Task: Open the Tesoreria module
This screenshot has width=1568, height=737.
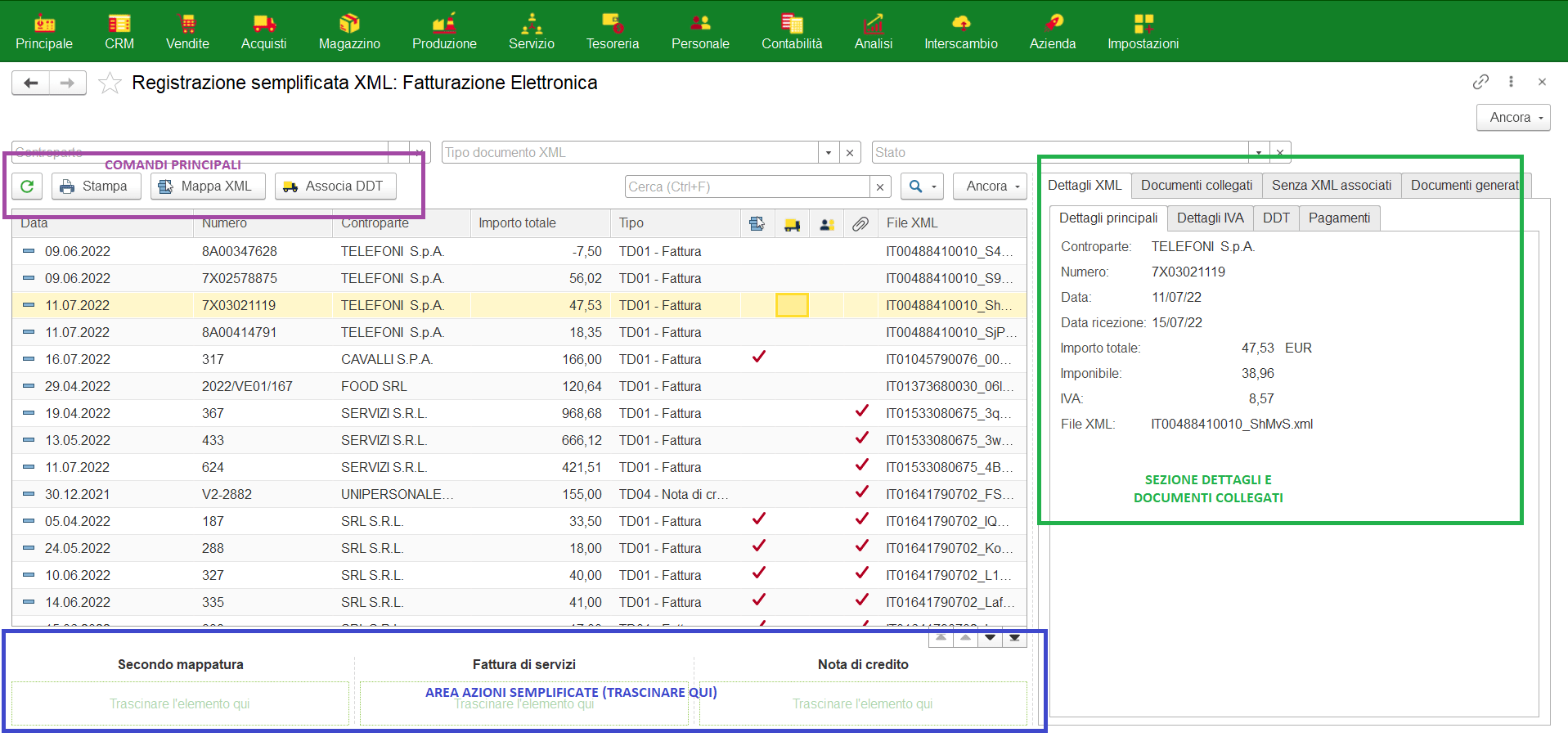Action: point(613,32)
